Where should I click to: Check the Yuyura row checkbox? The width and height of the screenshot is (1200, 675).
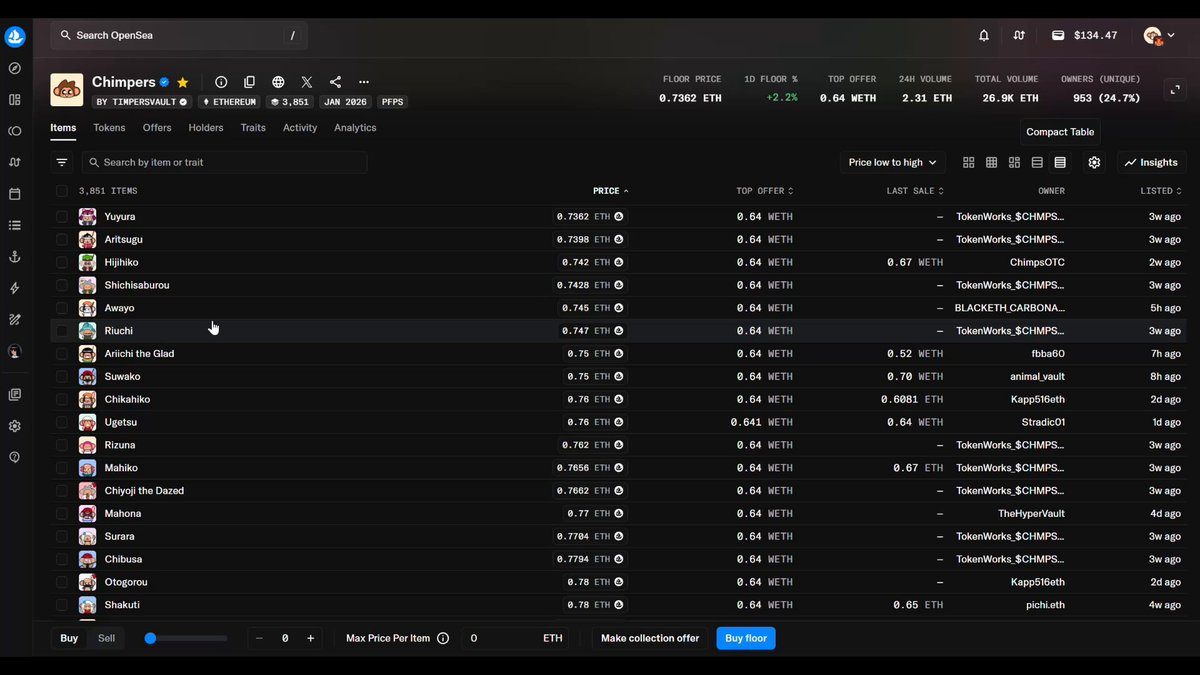(x=62, y=217)
